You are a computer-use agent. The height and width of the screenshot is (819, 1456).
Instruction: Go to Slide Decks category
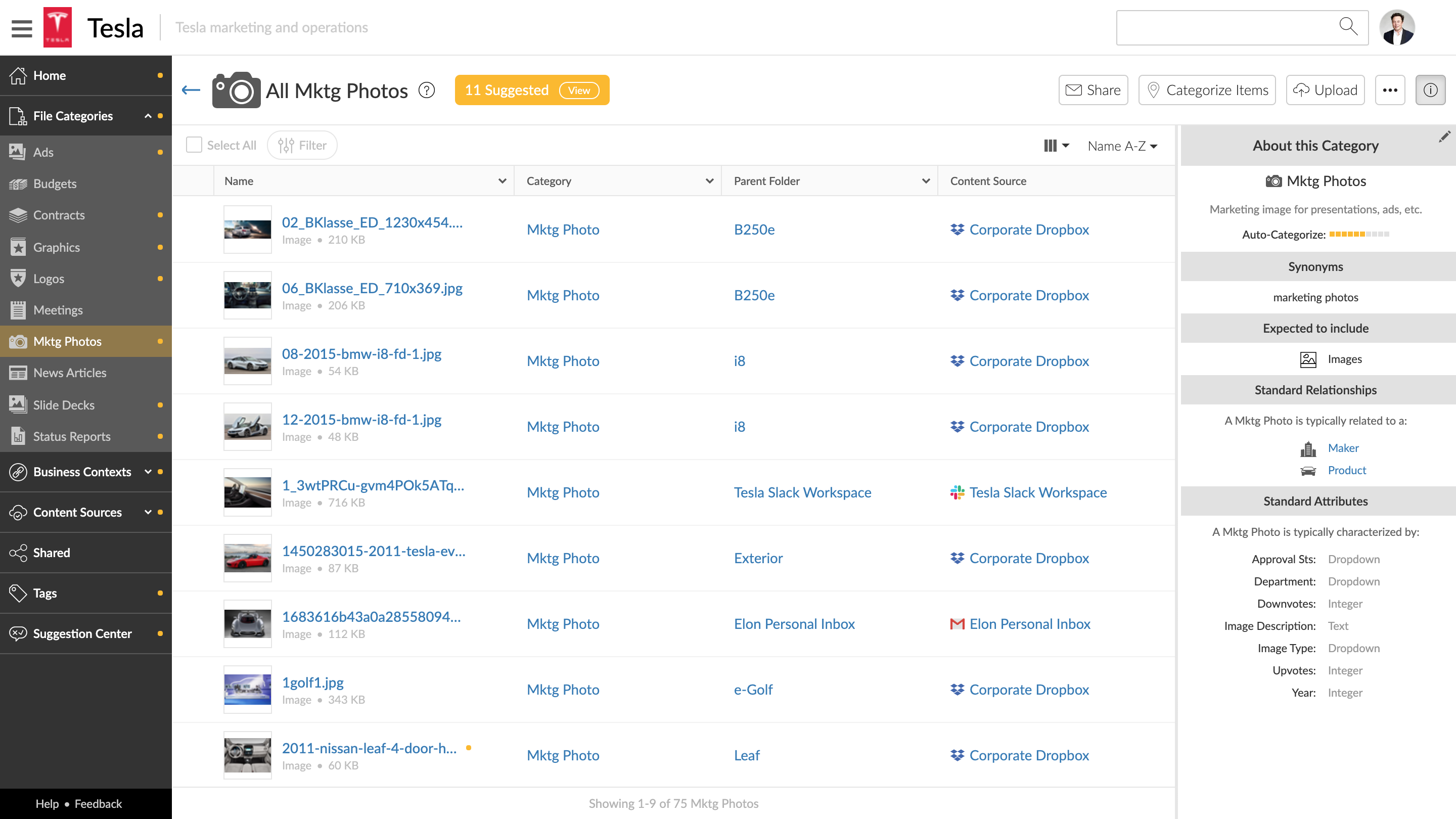coord(64,404)
